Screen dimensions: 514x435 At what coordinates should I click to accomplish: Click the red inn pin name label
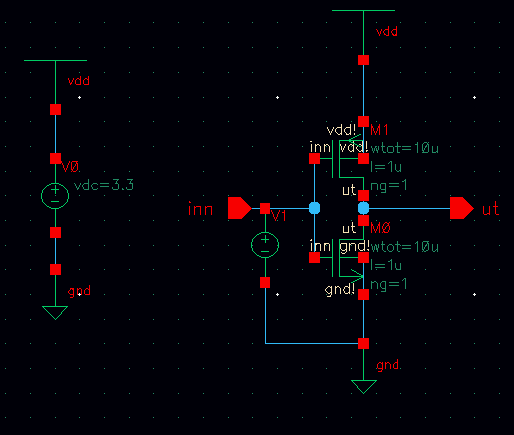pos(200,209)
